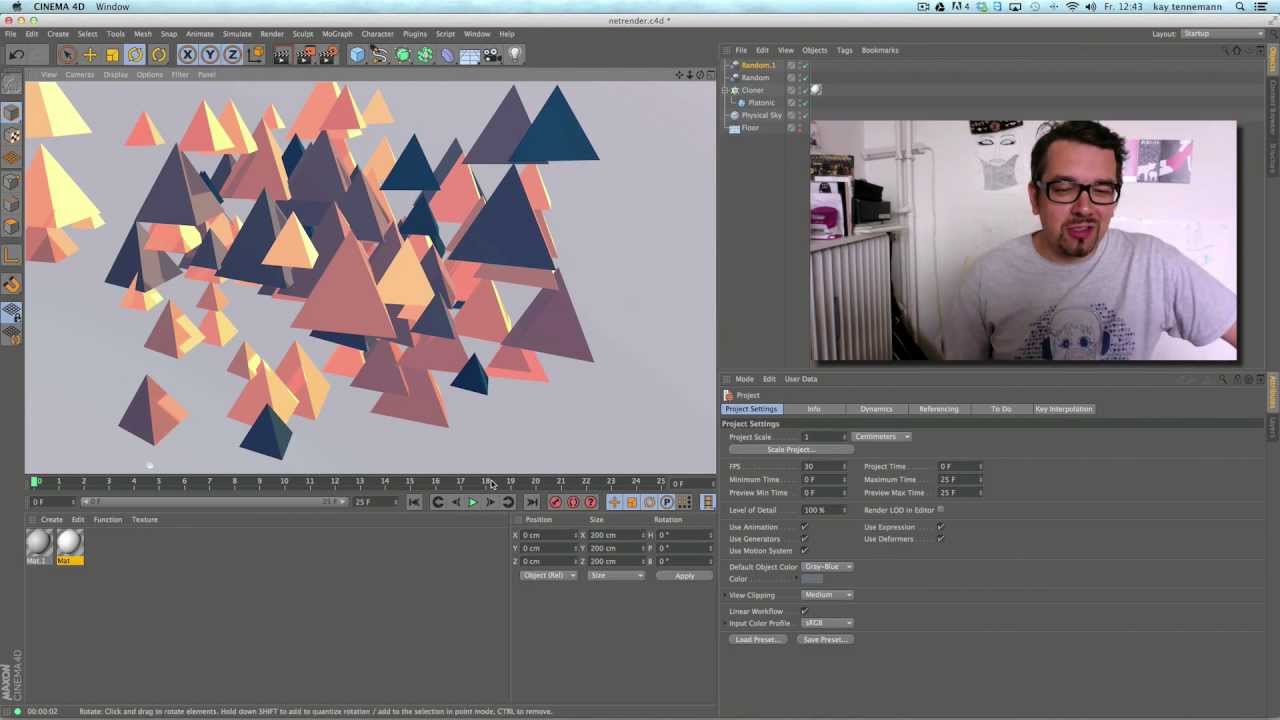Switch to the Dynamics tab
This screenshot has width=1280, height=720.
click(876, 409)
